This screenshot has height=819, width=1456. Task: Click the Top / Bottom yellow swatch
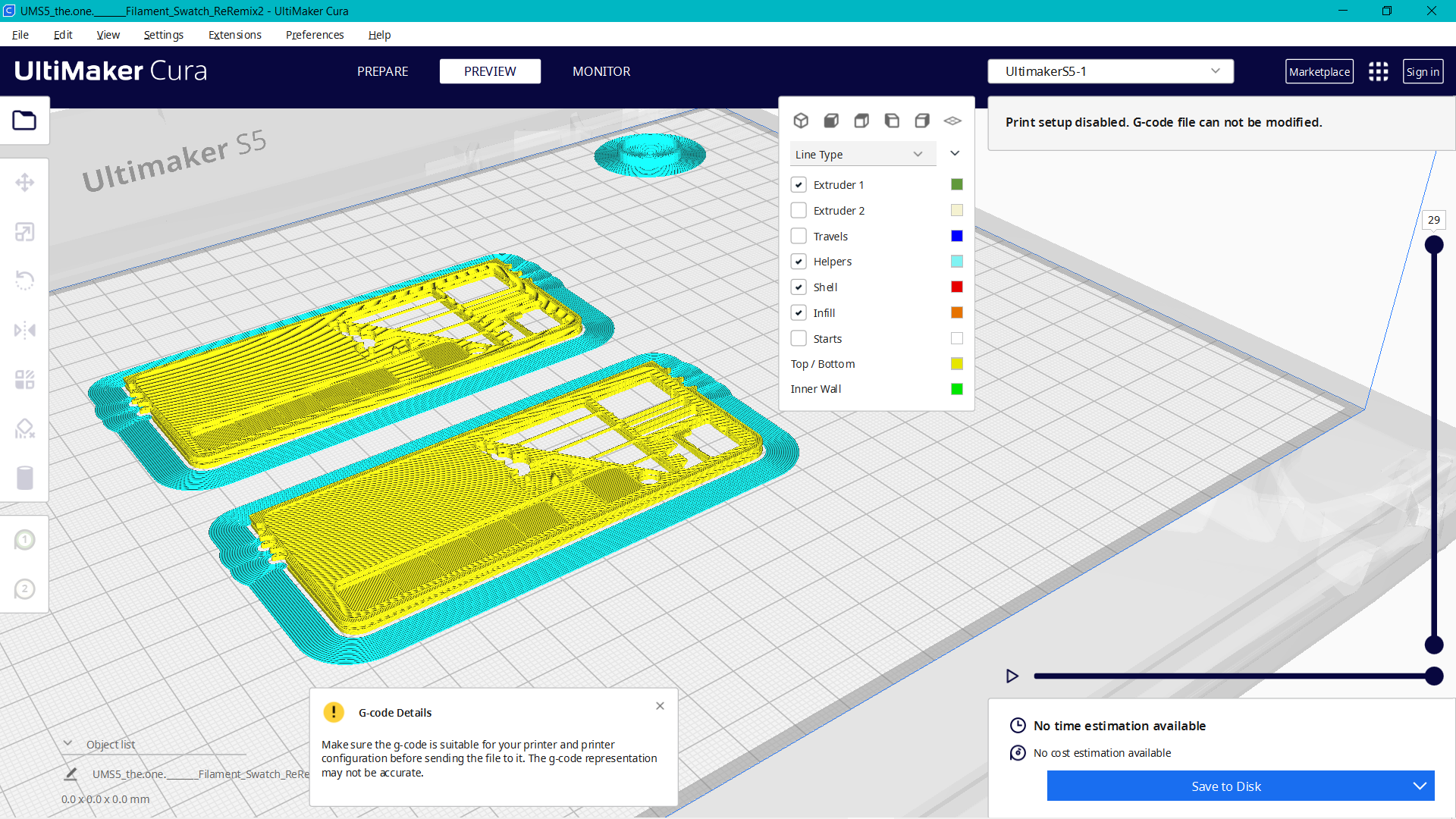click(957, 364)
